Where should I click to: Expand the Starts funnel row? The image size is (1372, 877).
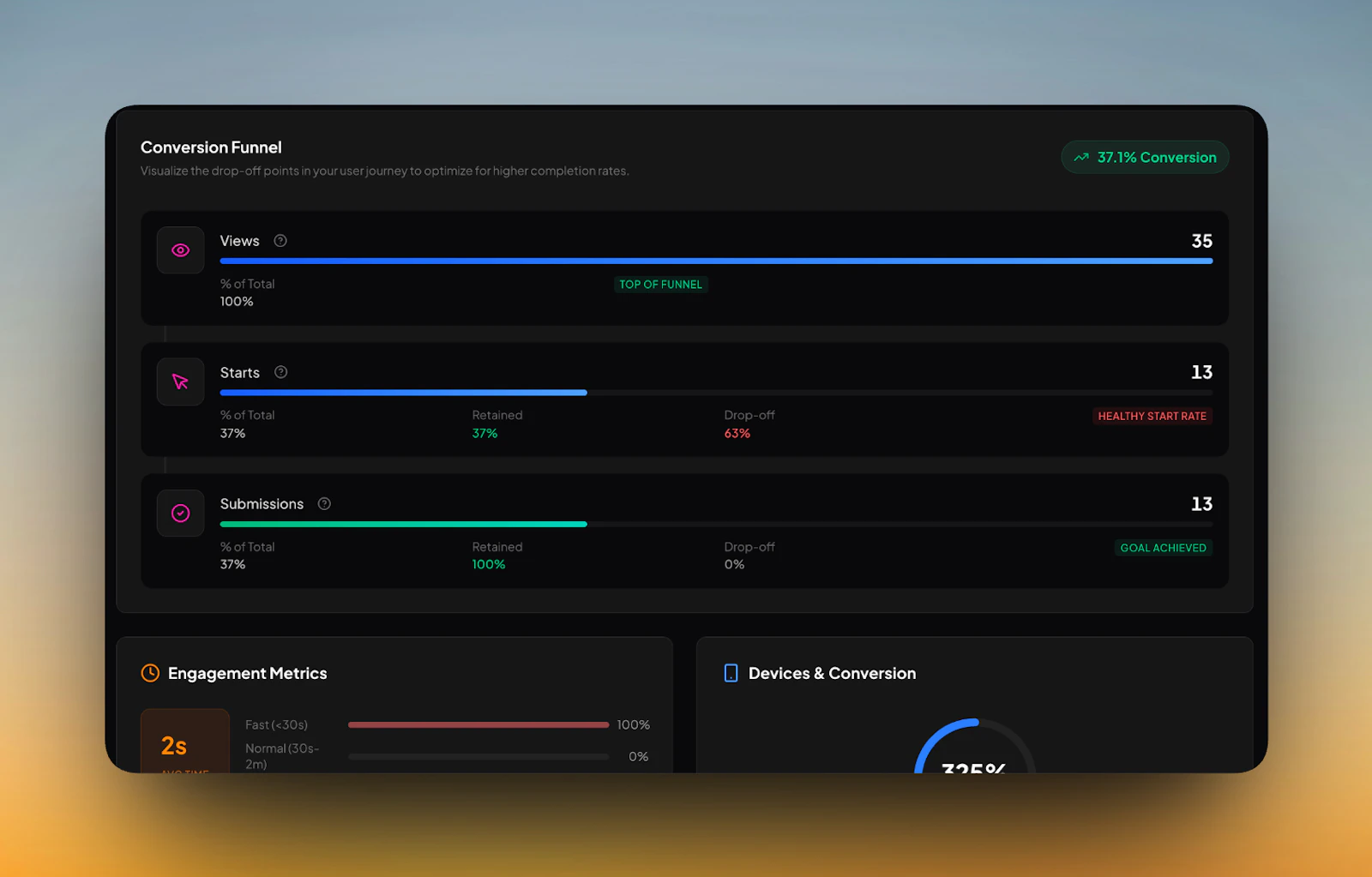pyautogui.click(x=686, y=399)
